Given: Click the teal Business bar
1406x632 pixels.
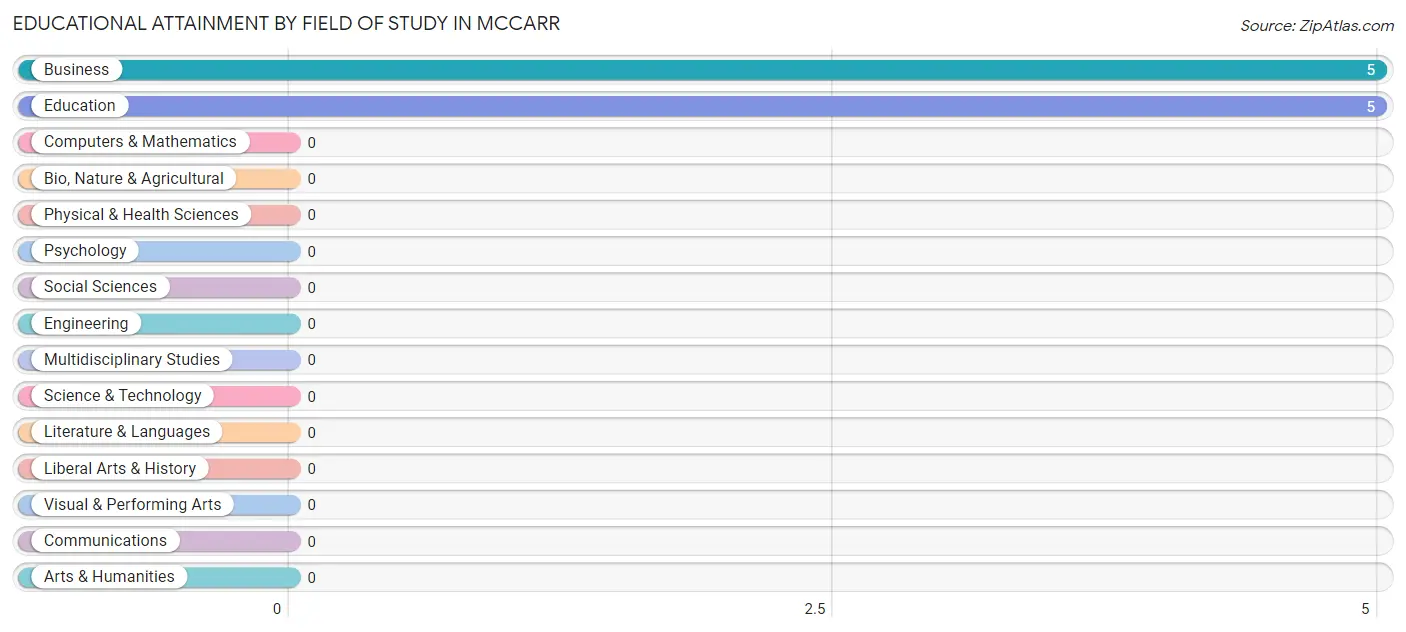Looking at the screenshot, I should (702, 70).
